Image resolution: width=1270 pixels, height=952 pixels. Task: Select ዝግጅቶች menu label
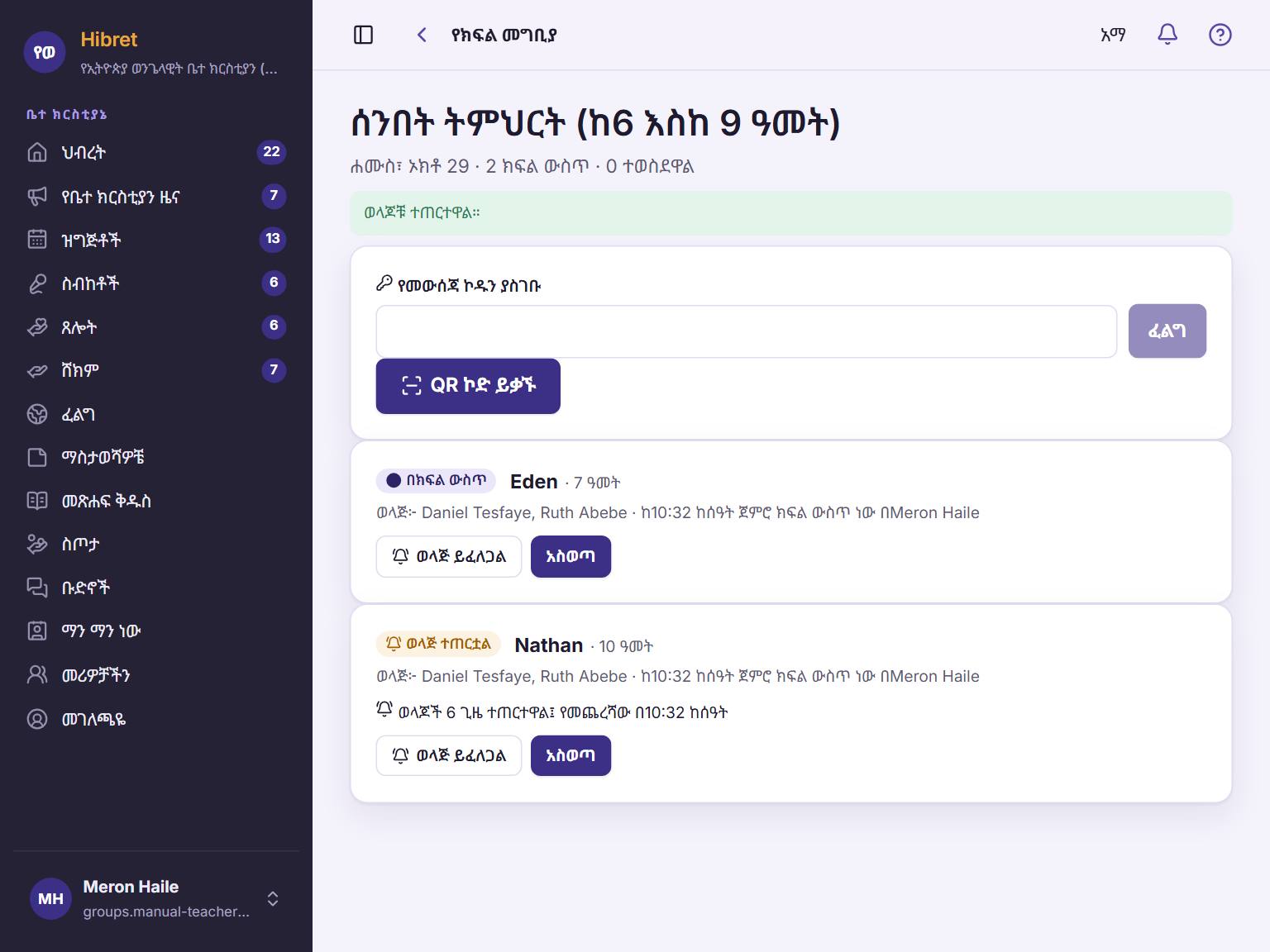(x=91, y=240)
